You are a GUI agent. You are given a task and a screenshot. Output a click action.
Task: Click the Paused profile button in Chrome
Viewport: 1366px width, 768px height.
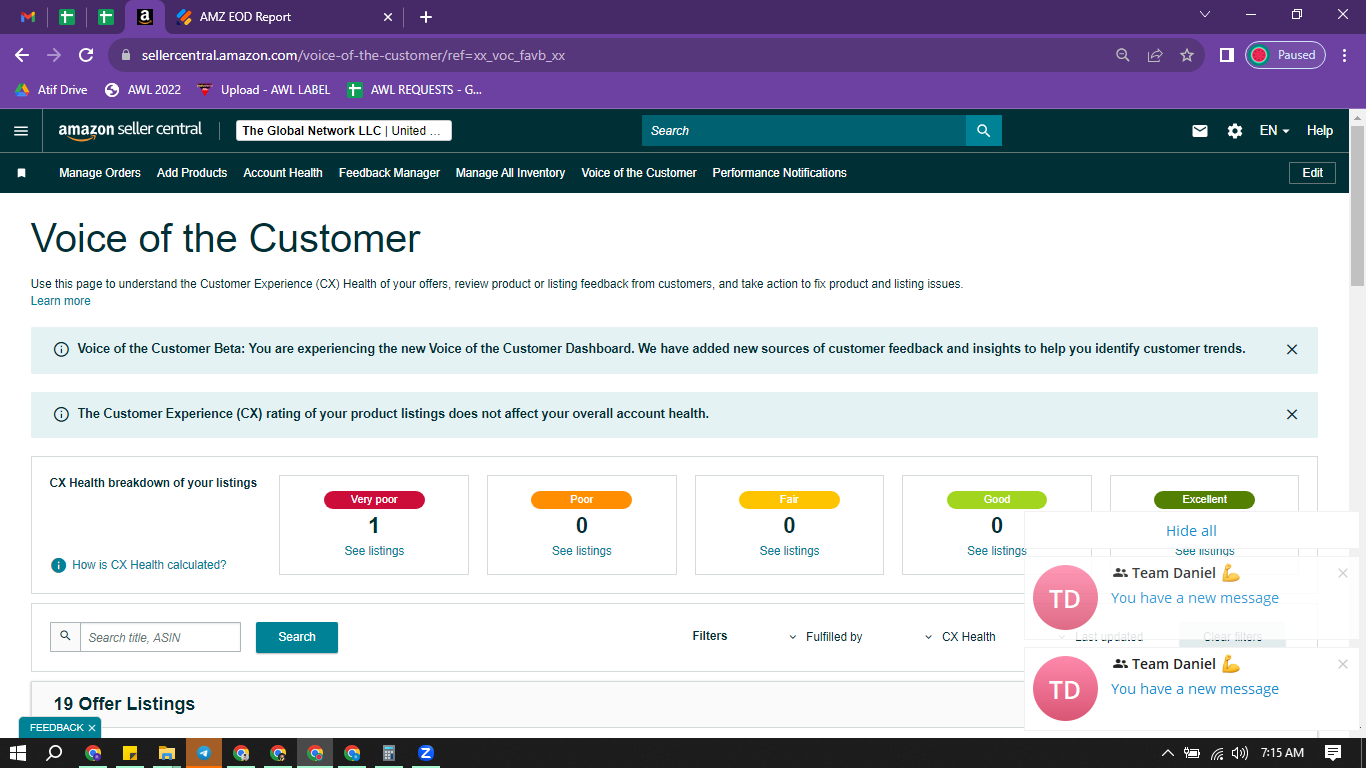point(1285,55)
